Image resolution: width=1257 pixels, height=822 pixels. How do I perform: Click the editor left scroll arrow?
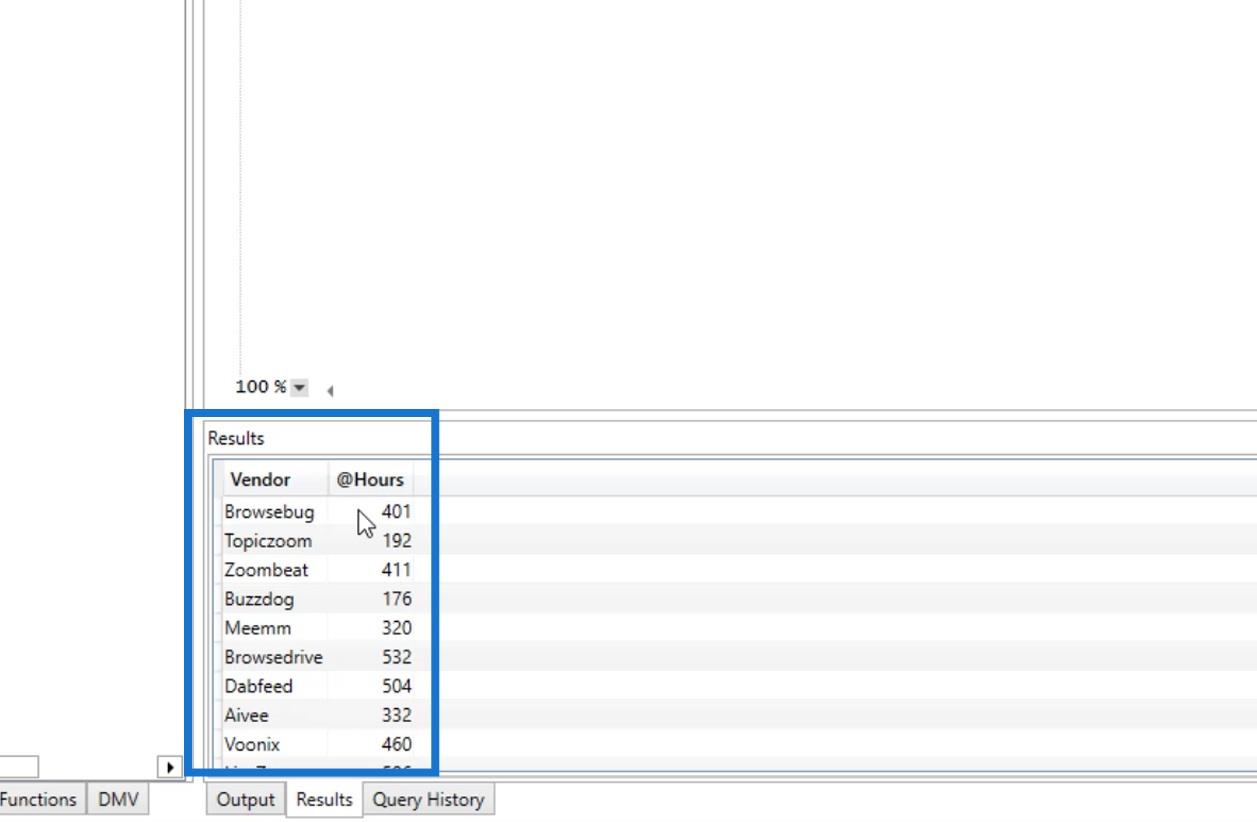pyautogui.click(x=329, y=391)
